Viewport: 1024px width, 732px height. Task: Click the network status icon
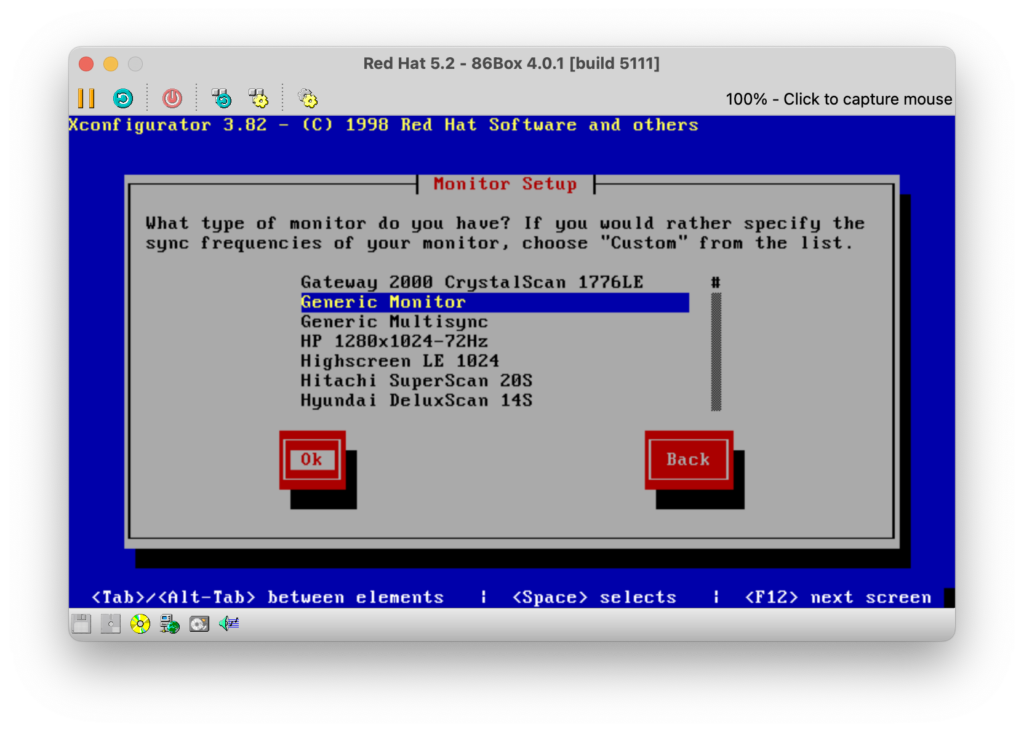click(x=170, y=624)
